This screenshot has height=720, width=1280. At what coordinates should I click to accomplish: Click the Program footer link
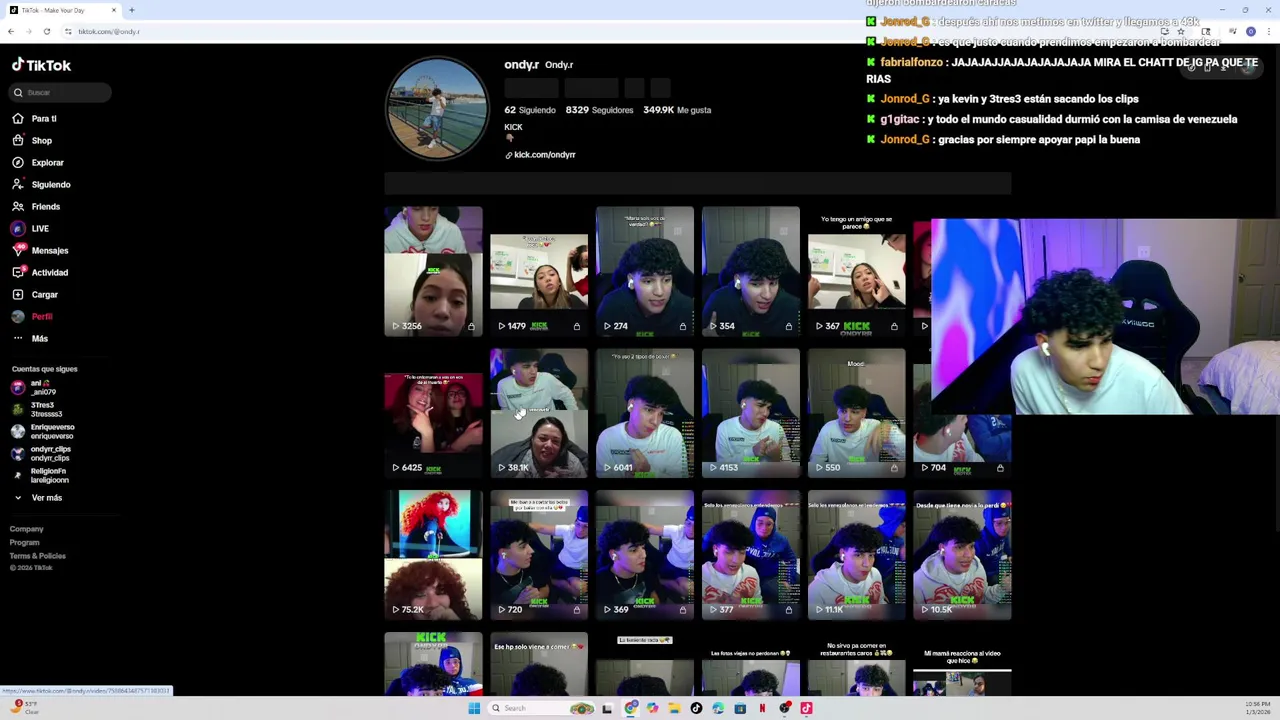[25, 542]
